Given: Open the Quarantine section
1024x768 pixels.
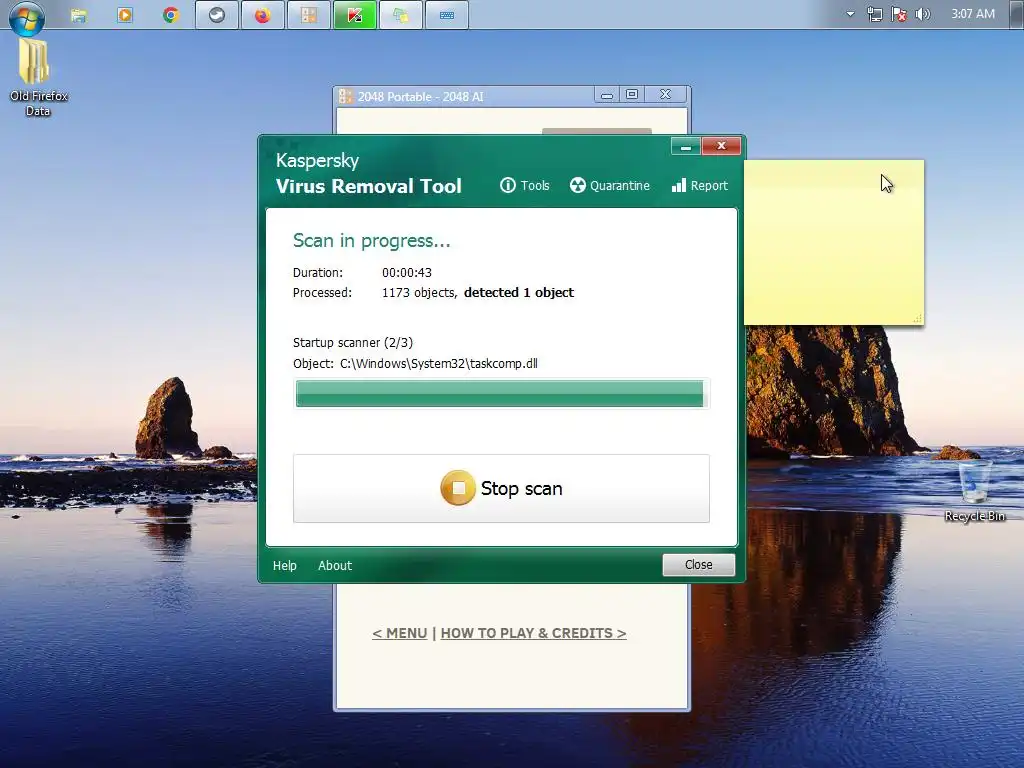Looking at the screenshot, I should [x=609, y=185].
